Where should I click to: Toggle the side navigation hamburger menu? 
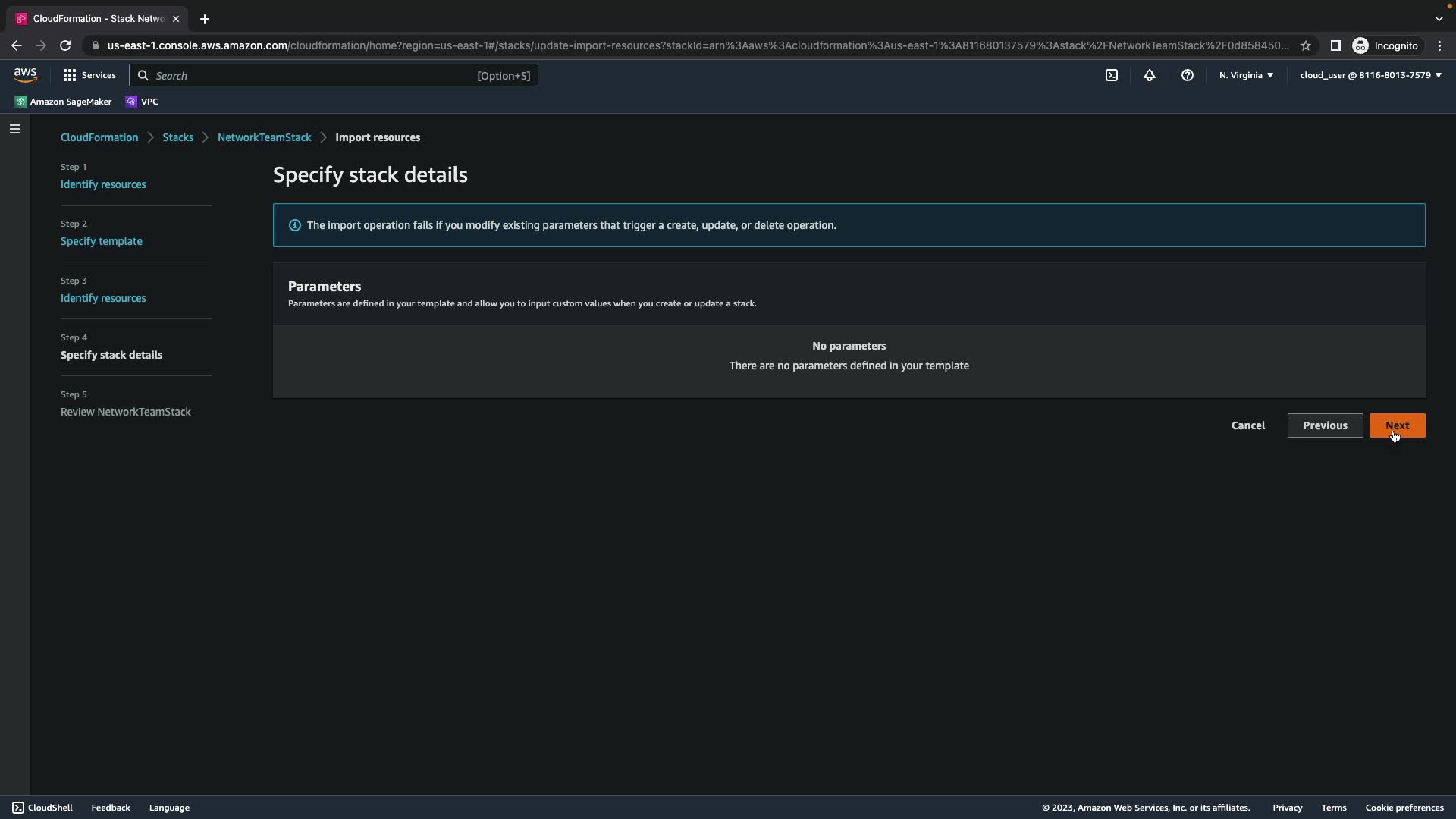pos(15,129)
